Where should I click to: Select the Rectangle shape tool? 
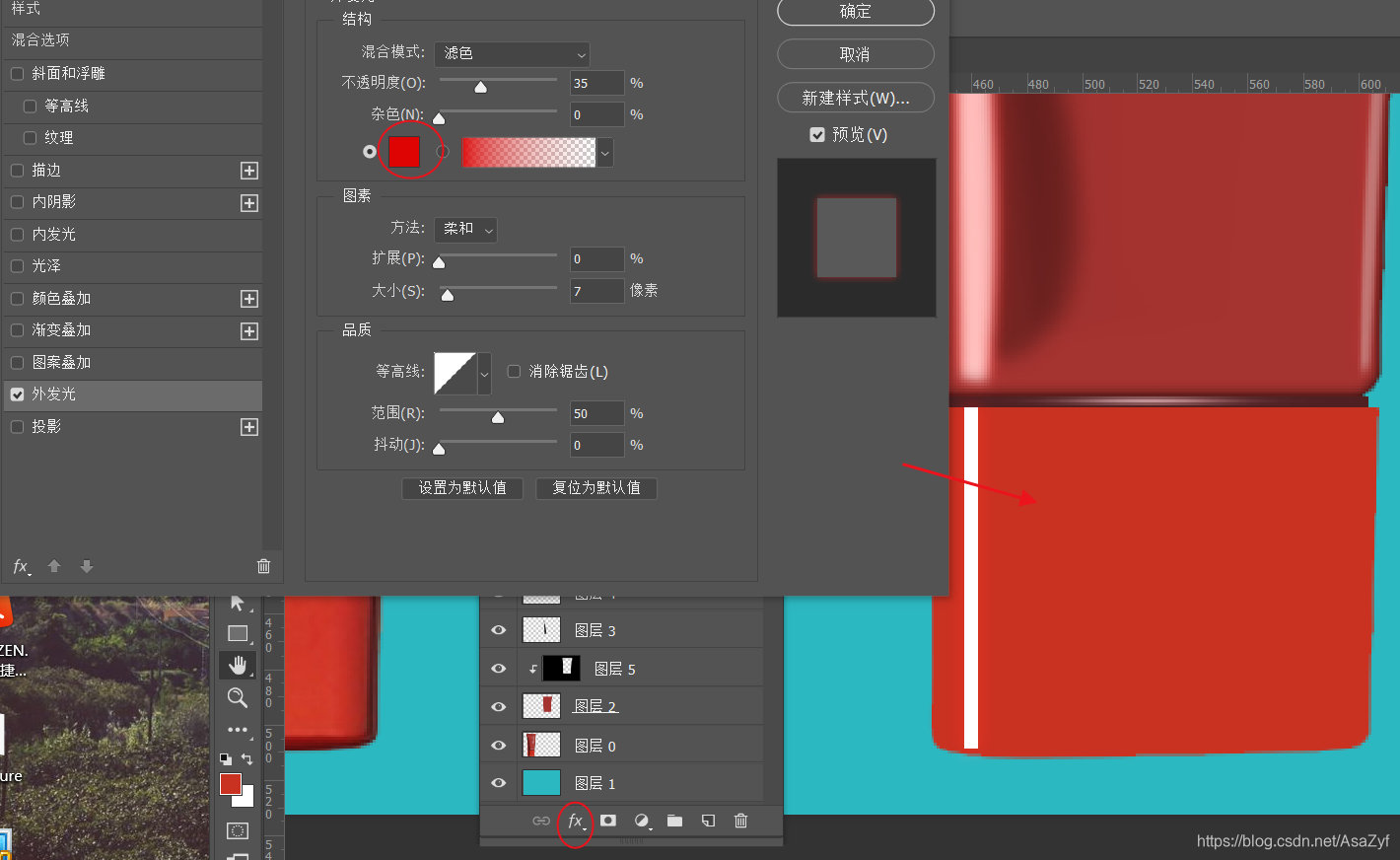(x=238, y=633)
